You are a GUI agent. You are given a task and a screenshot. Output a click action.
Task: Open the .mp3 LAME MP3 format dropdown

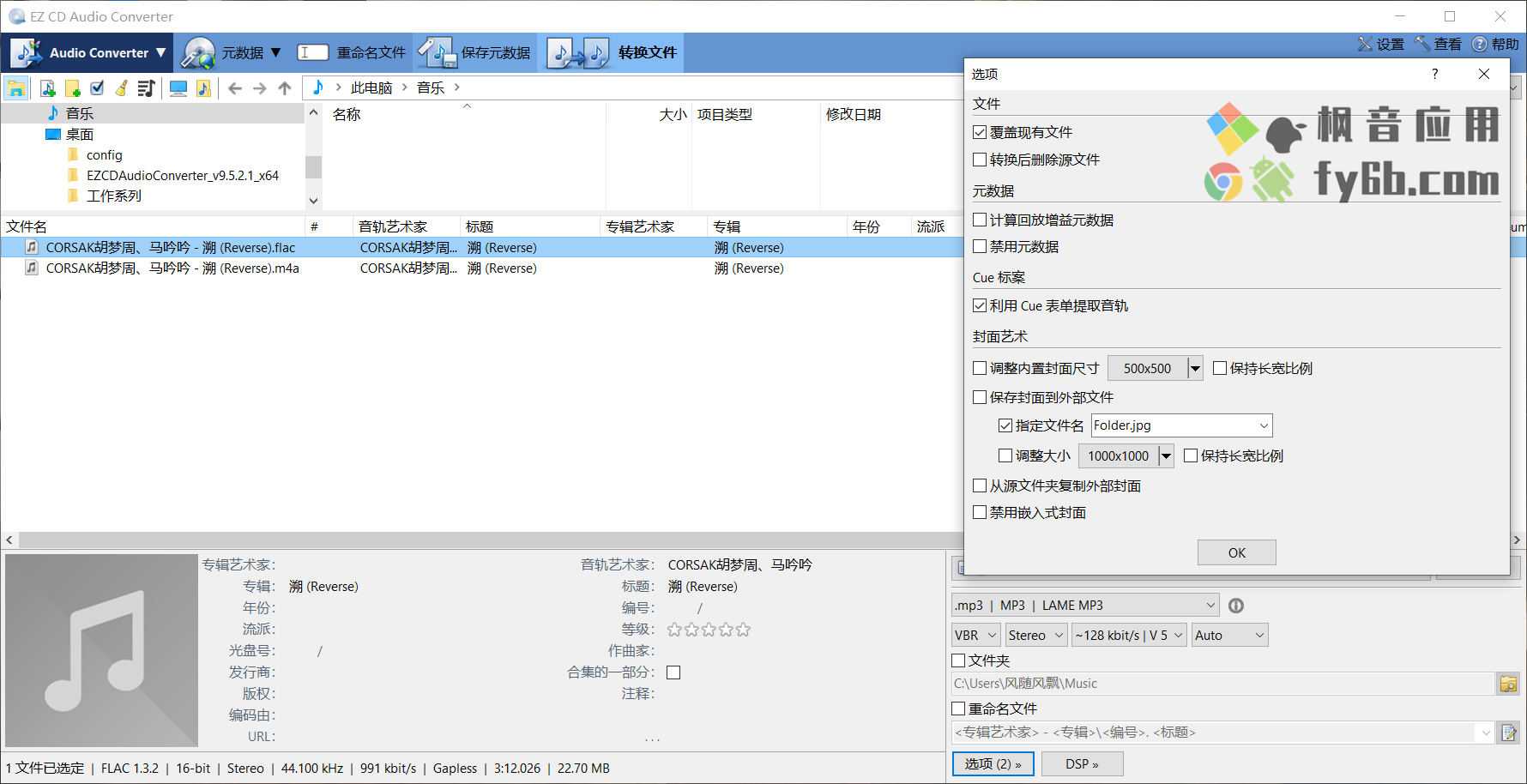coord(1085,606)
